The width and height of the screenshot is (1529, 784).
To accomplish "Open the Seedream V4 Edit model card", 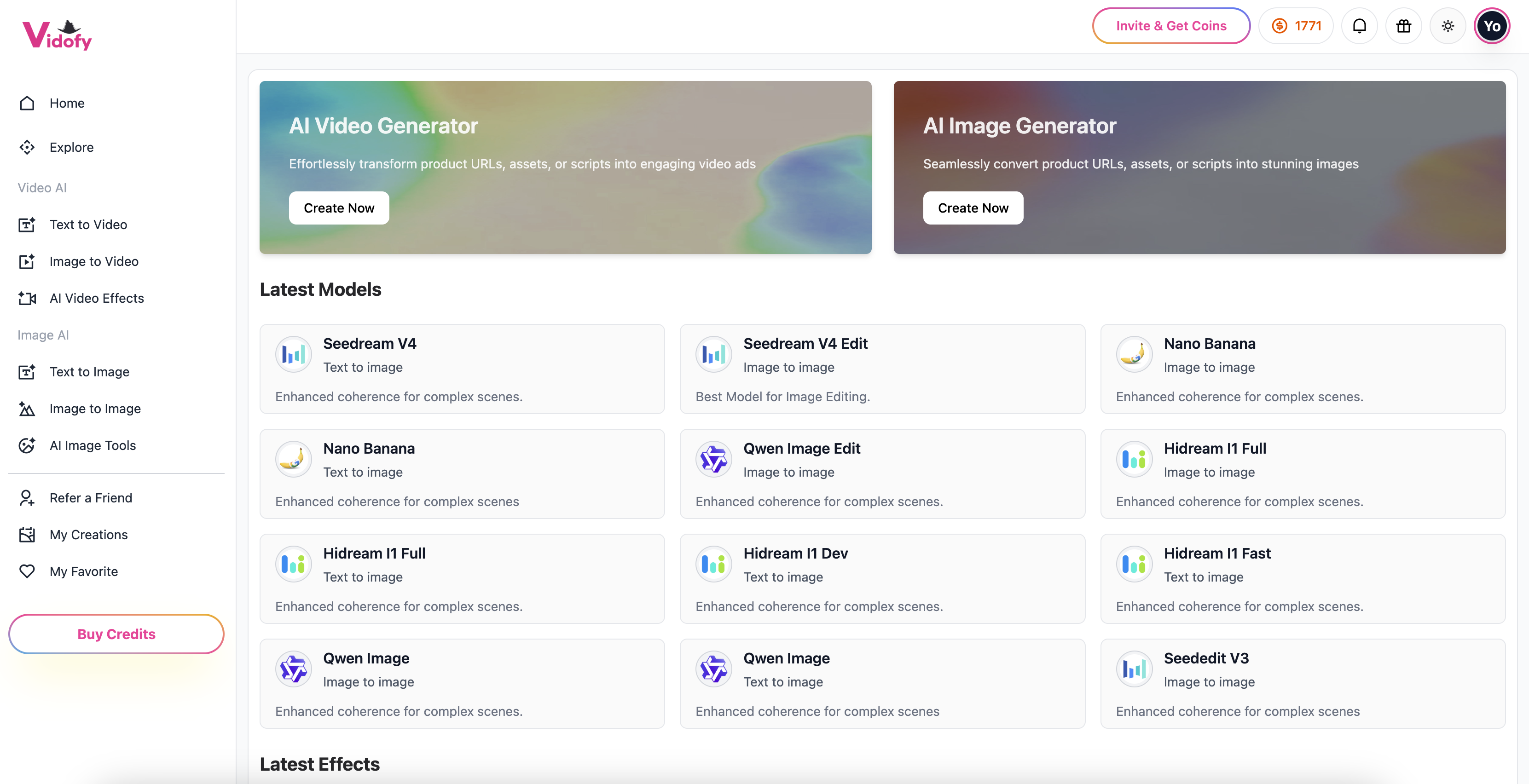I will pyautogui.click(x=882, y=369).
